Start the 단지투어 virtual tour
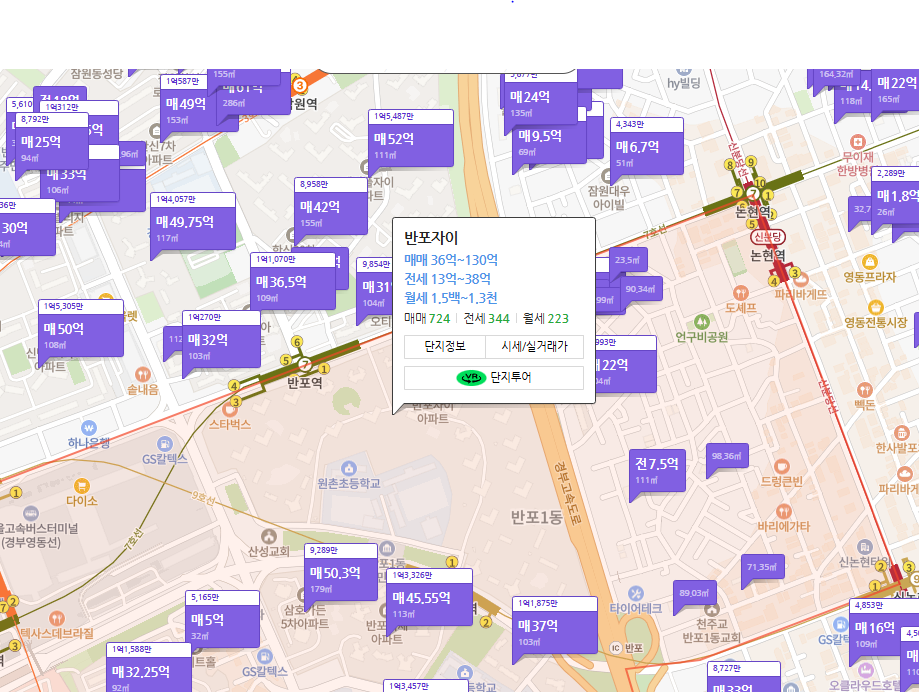 coord(494,378)
